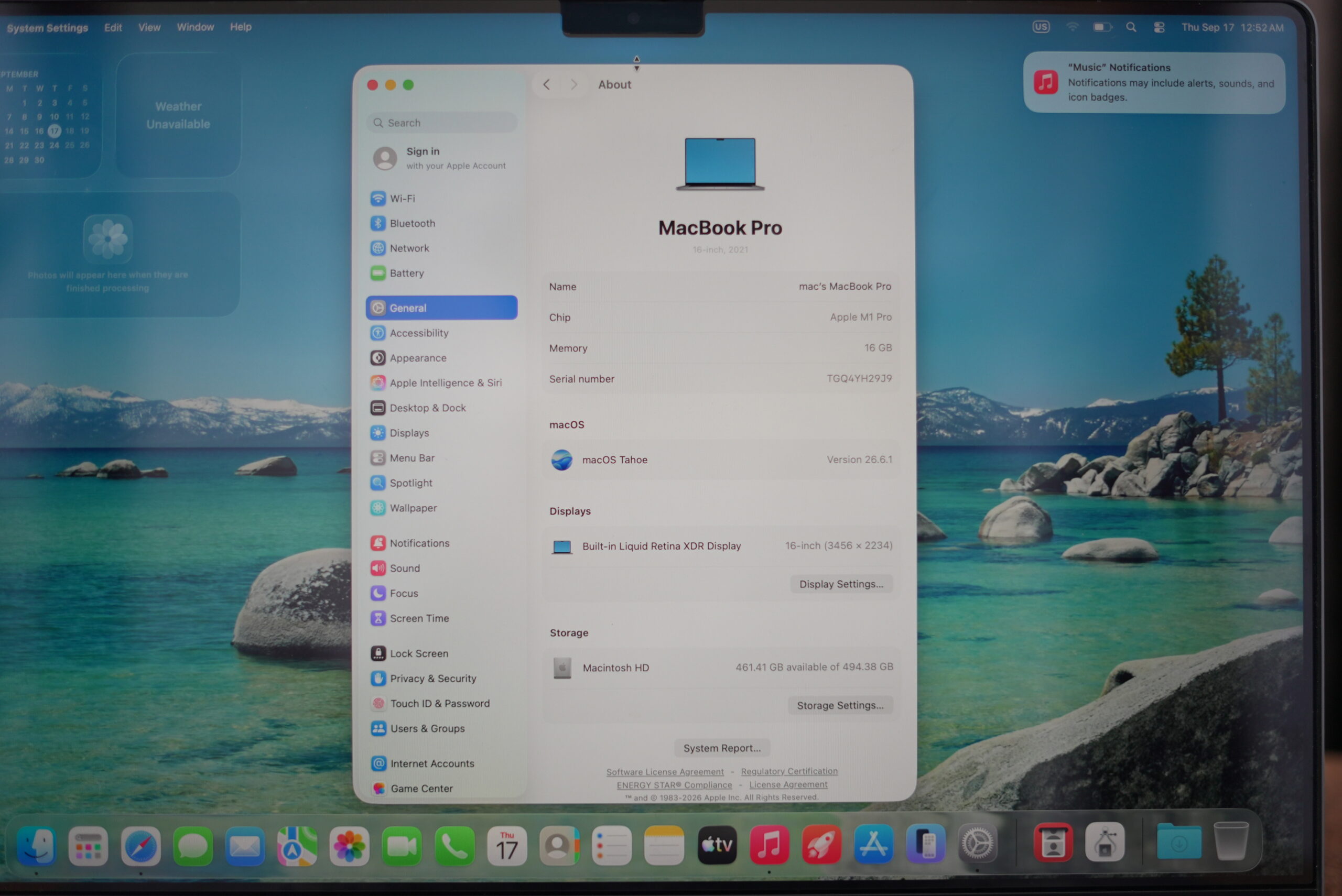
Task: Click the Weather Unavailable widget
Action: (178, 115)
